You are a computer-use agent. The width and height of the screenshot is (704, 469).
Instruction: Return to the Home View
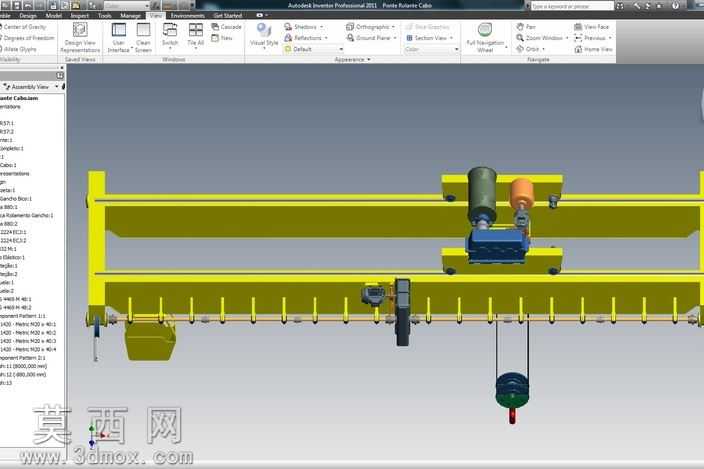tap(593, 49)
